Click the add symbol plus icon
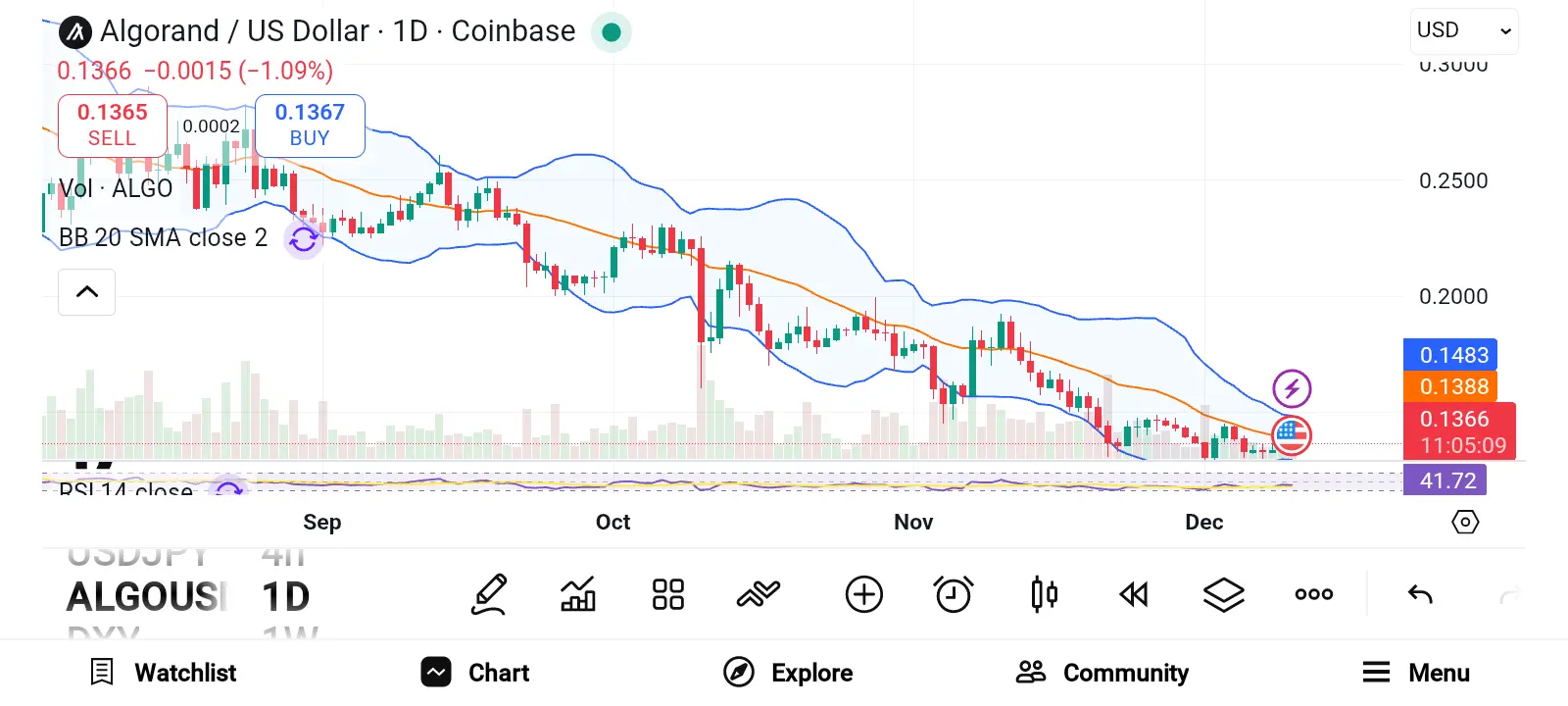 point(863,594)
